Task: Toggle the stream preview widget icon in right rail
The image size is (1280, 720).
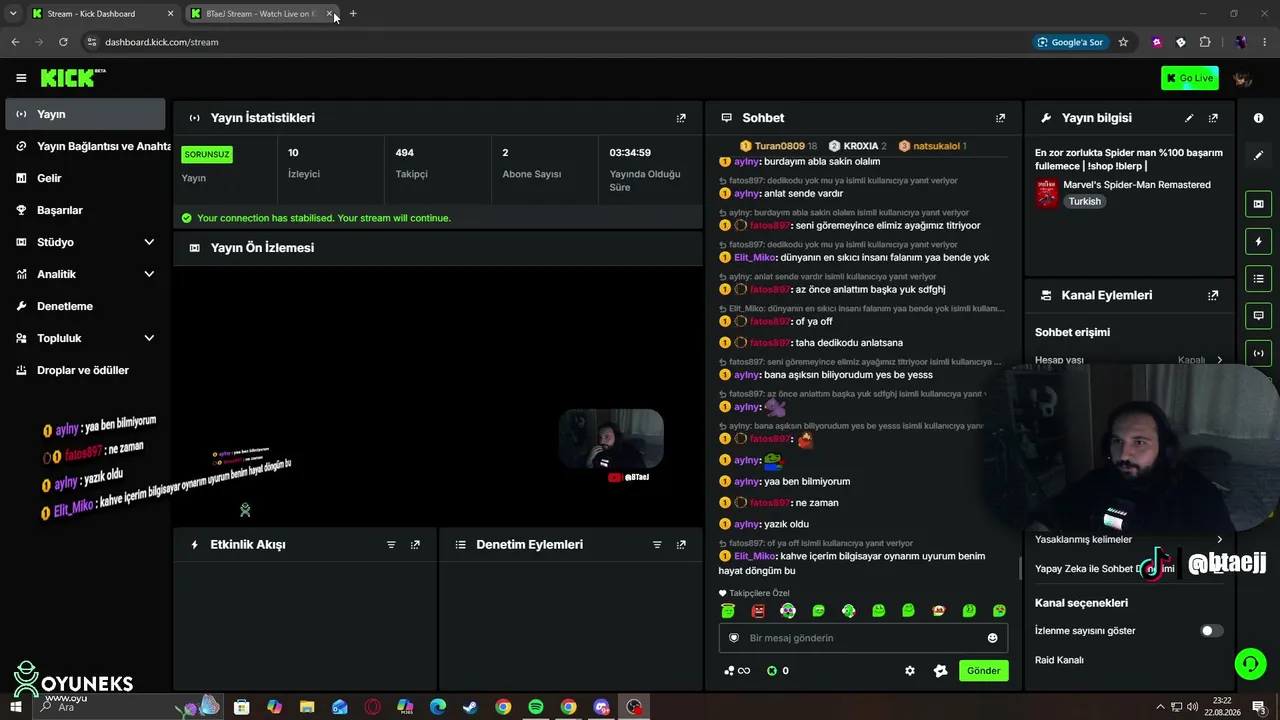Action: [x=1258, y=204]
